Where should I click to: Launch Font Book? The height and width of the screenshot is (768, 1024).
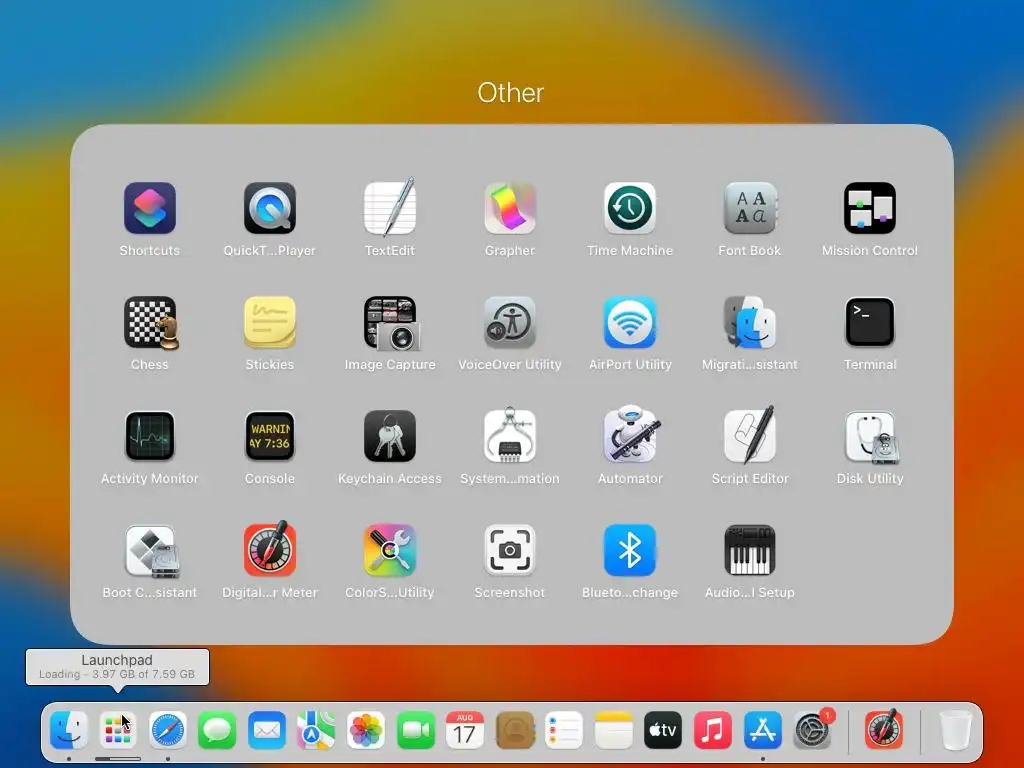tap(750, 208)
